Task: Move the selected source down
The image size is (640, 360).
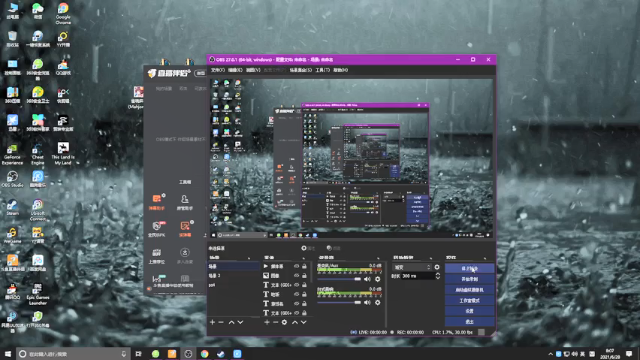Action: pos(304,322)
